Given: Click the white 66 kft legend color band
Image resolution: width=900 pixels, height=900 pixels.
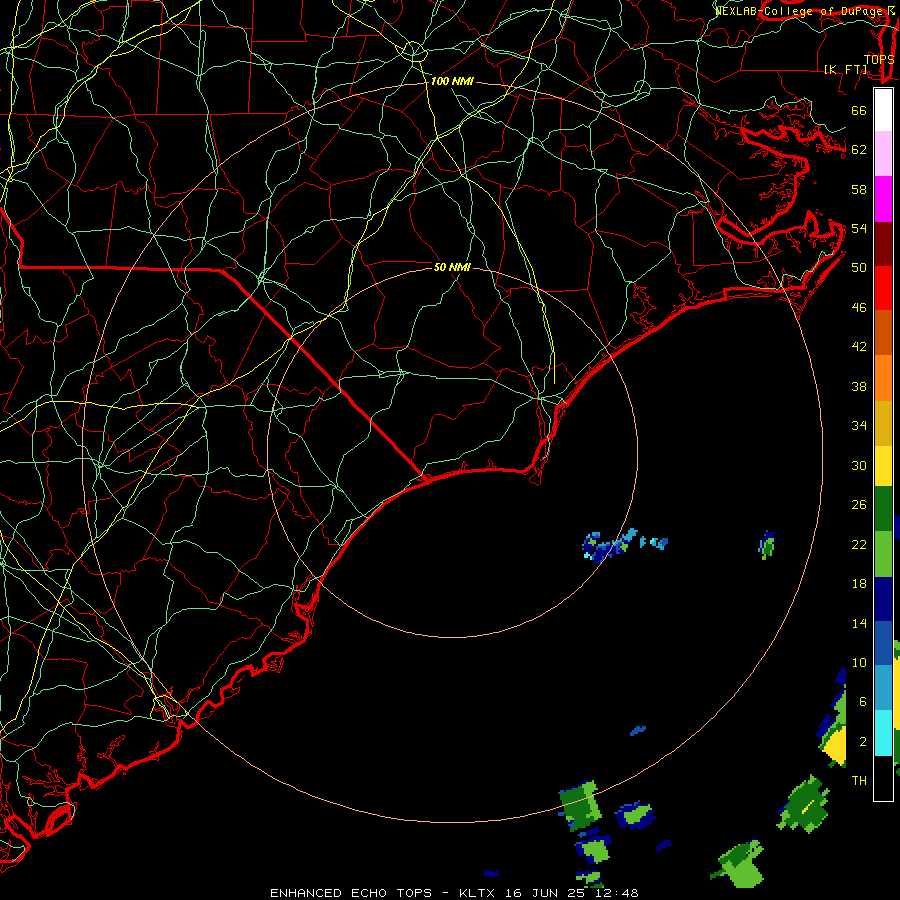Looking at the screenshot, I should (x=883, y=110).
